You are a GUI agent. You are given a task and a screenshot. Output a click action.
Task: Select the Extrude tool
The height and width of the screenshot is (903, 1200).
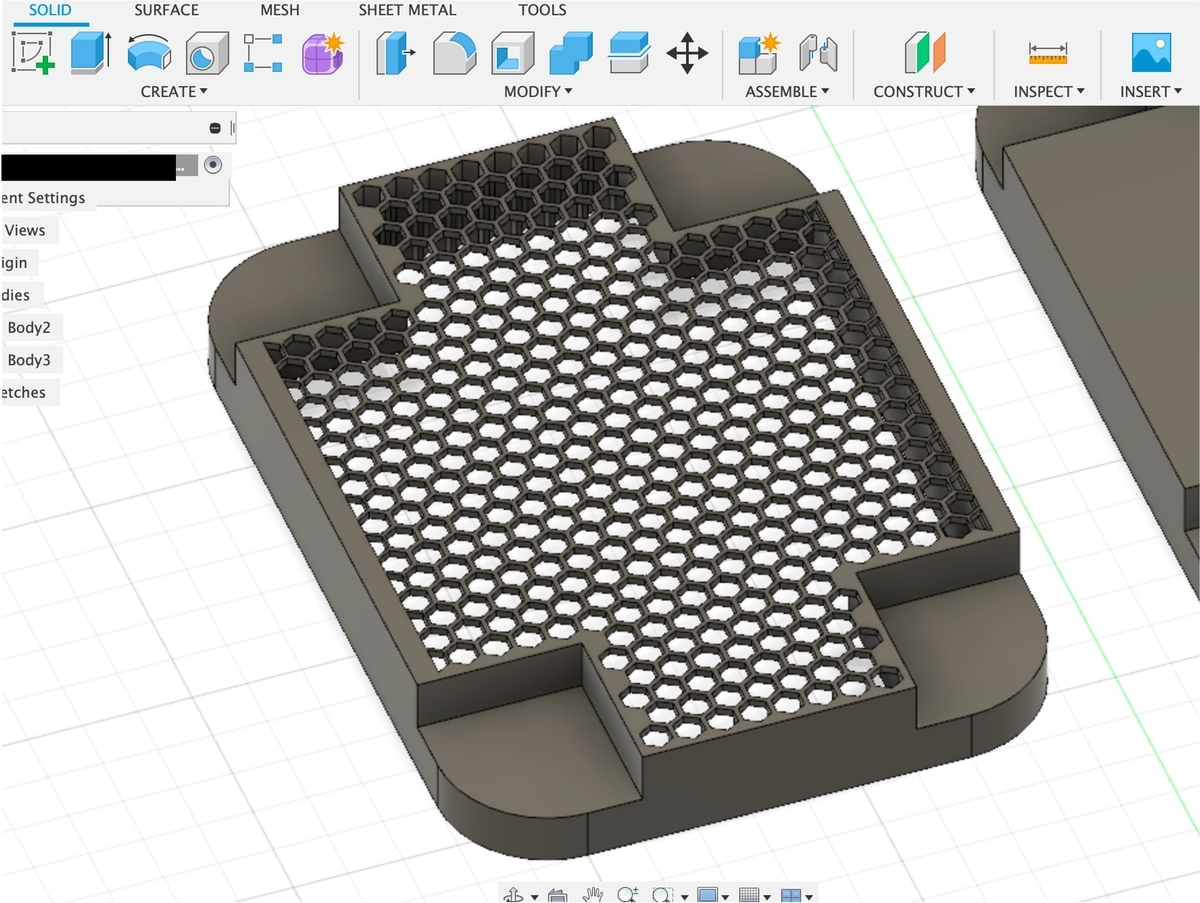(x=91, y=52)
